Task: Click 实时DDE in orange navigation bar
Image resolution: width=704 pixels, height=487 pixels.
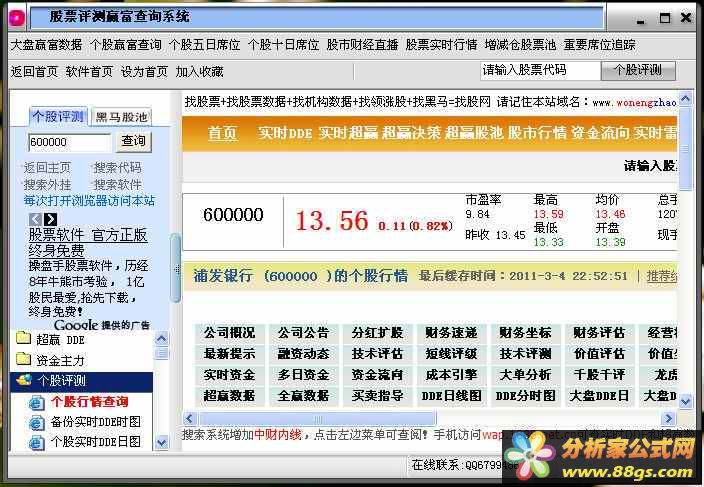Action: tap(285, 133)
